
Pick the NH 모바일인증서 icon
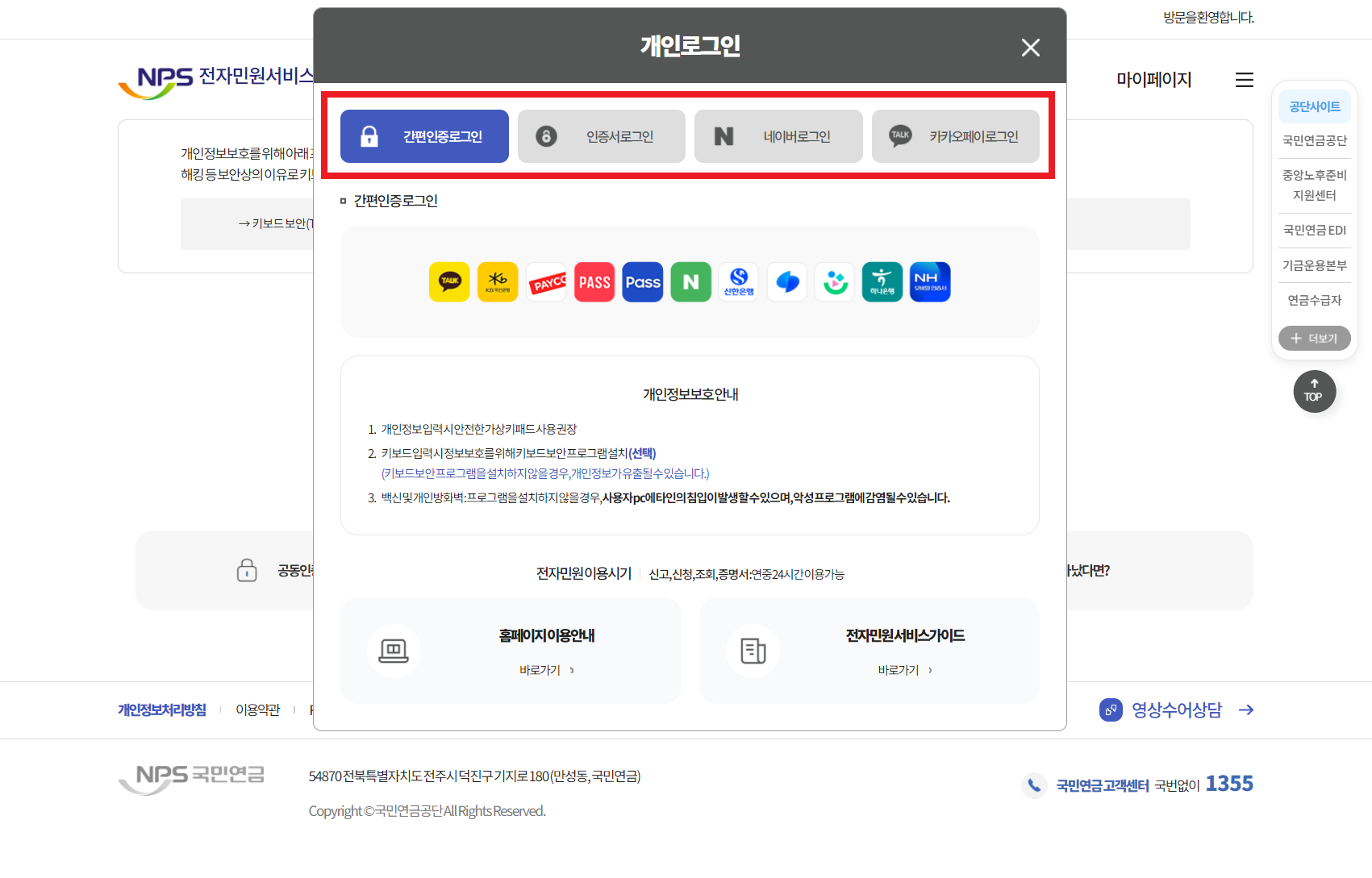(x=930, y=282)
